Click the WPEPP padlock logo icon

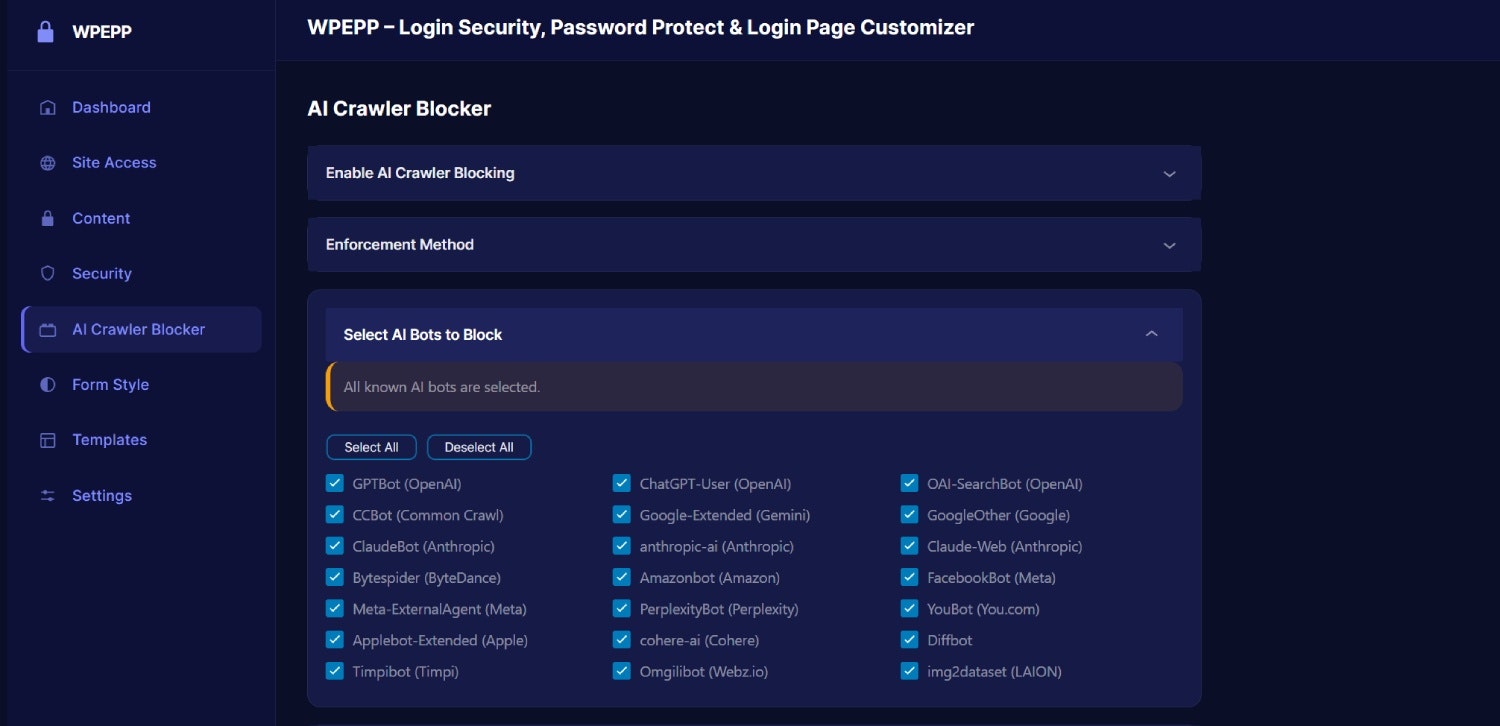coord(45,32)
